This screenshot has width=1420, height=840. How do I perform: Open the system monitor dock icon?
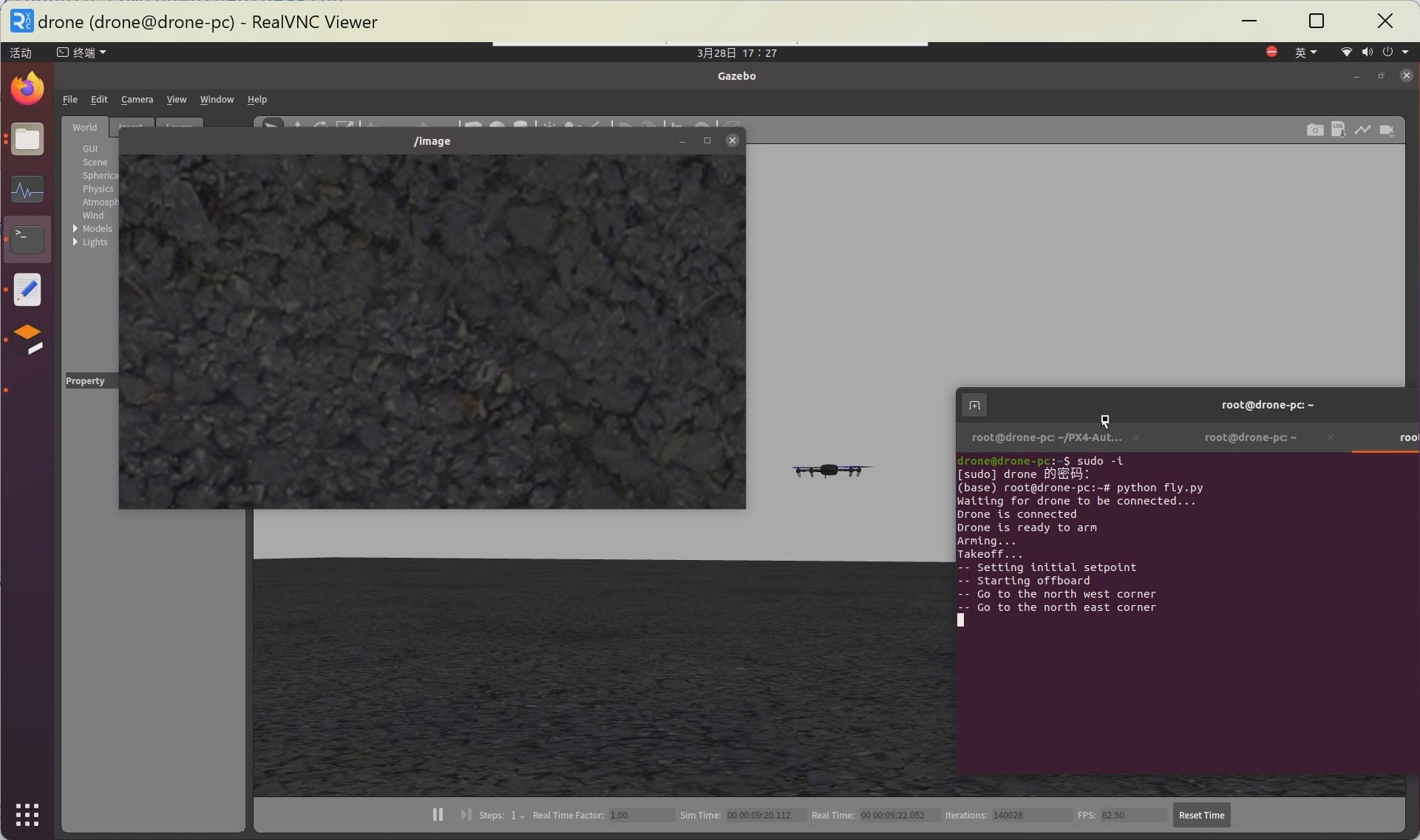(x=27, y=190)
